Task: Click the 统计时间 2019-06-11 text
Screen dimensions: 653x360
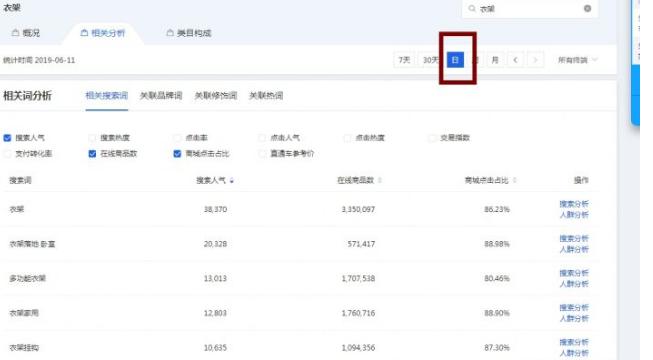Action: click(x=39, y=60)
